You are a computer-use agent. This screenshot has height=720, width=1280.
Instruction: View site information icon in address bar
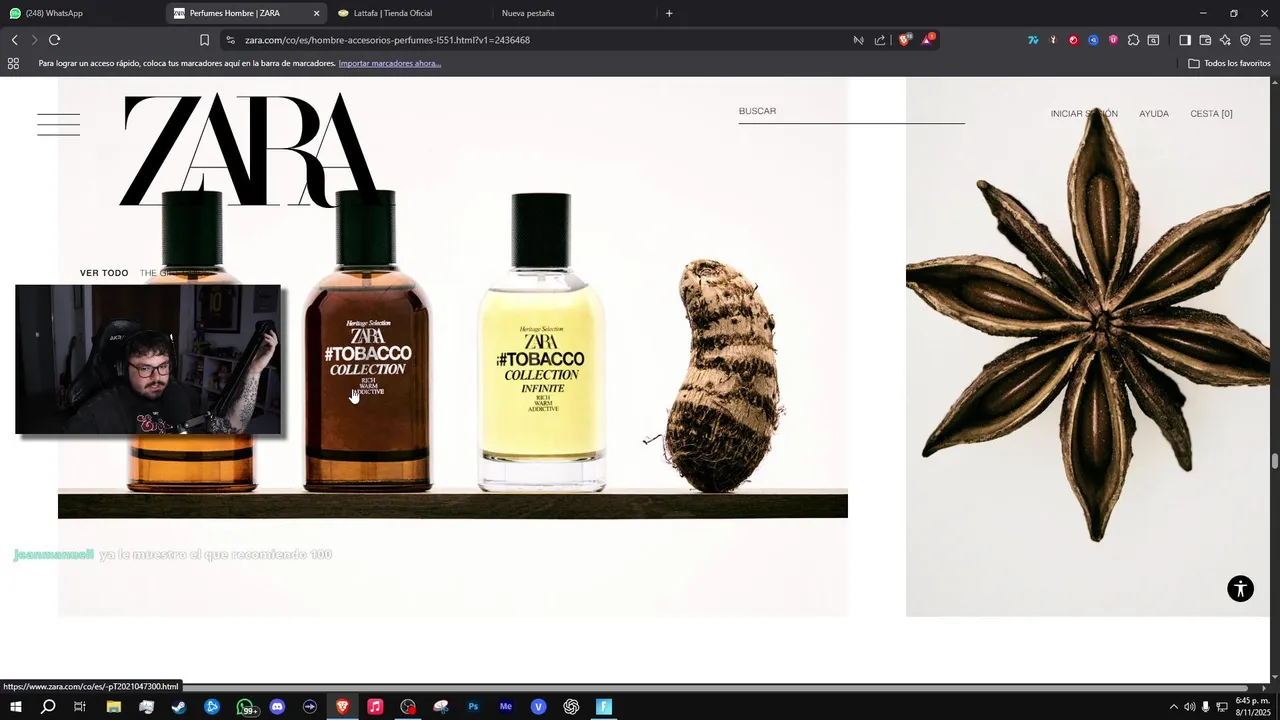pos(230,40)
